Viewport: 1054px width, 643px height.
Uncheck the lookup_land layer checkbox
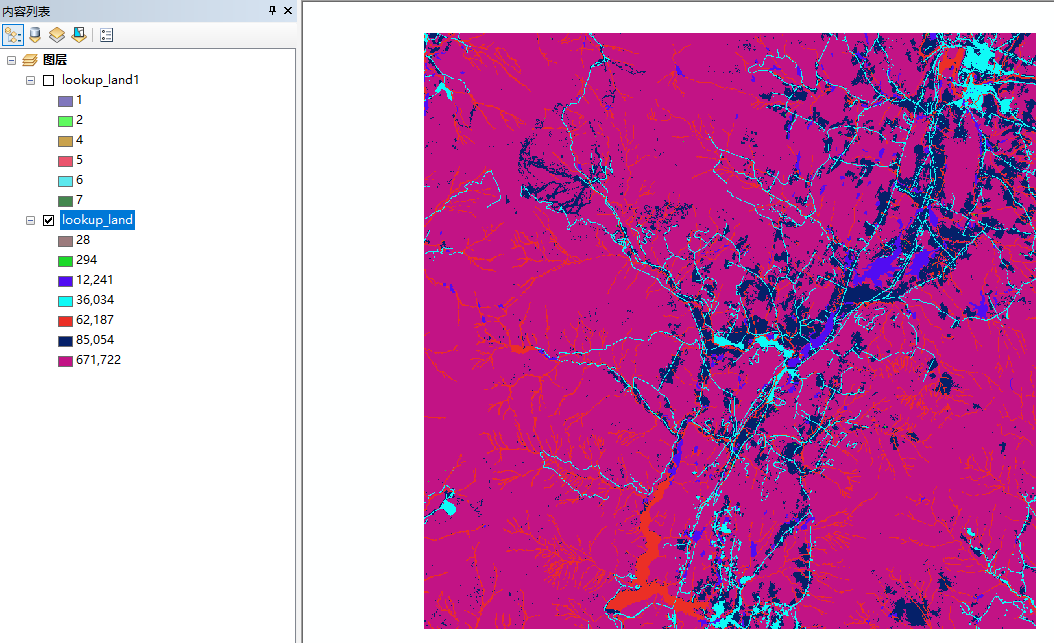[48, 220]
